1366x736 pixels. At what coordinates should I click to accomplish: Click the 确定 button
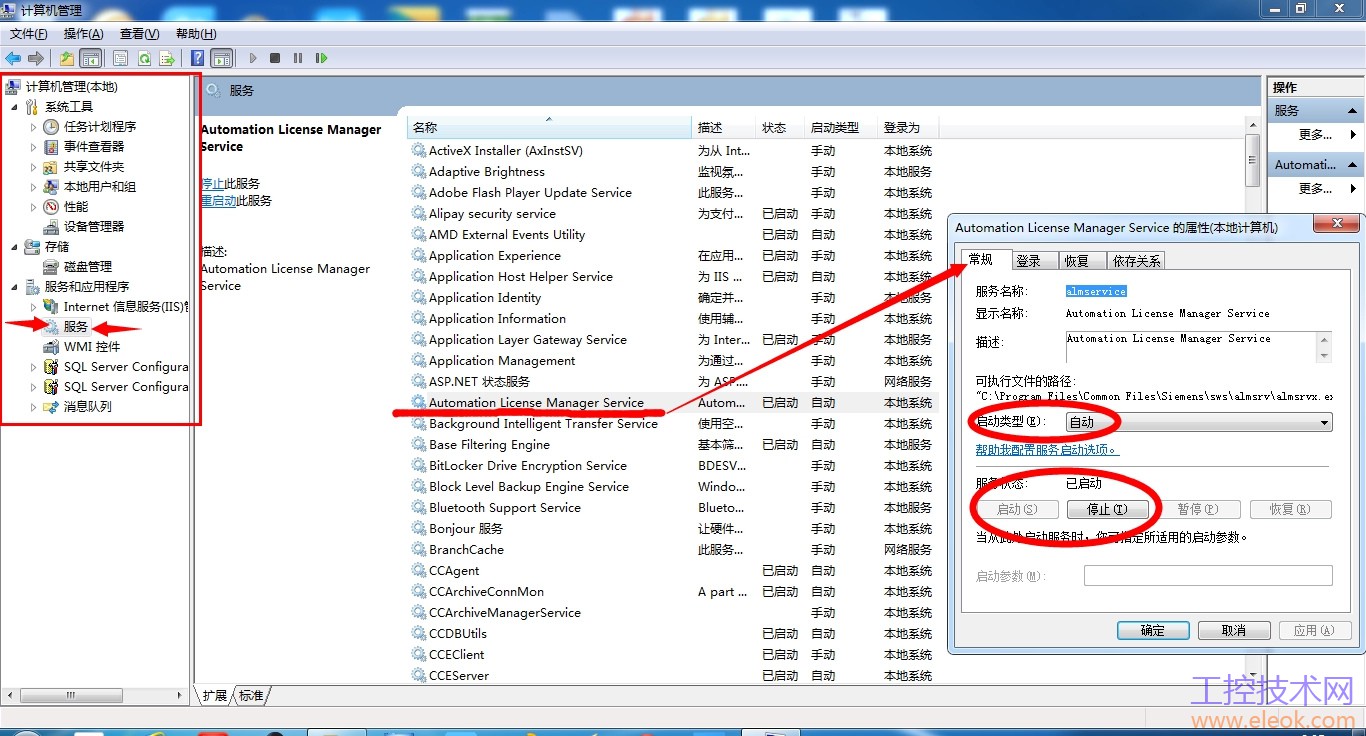point(1153,630)
